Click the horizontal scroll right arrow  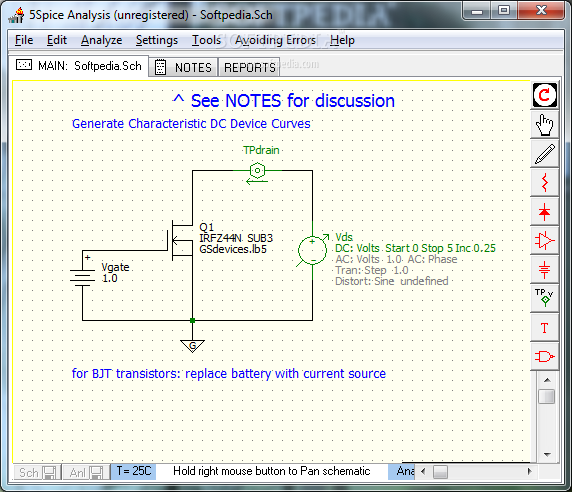tap(529, 471)
